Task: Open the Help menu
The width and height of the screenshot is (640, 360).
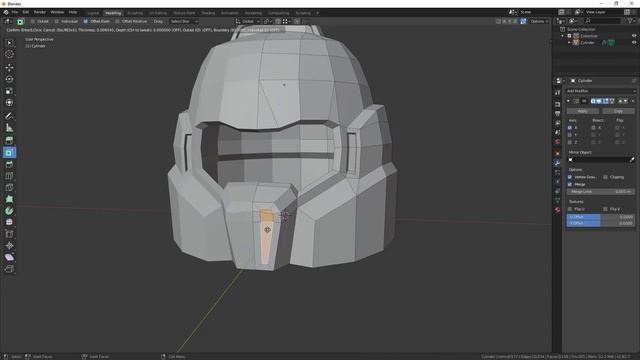Action: [x=73, y=12]
